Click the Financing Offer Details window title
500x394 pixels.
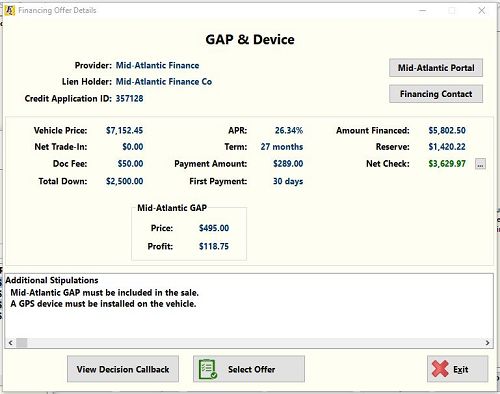[x=57, y=10]
